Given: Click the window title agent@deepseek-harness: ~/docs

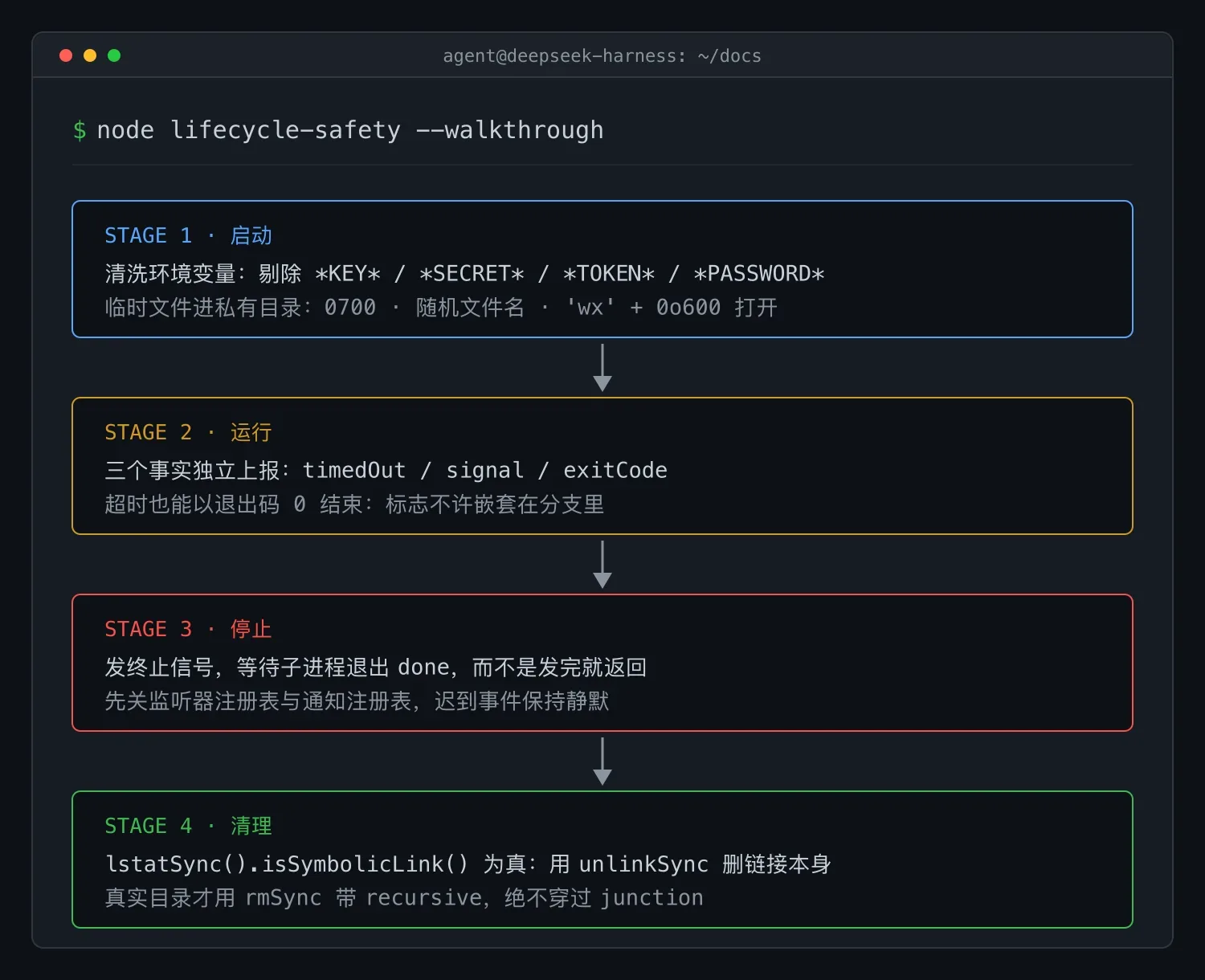Looking at the screenshot, I should coord(602,56).
